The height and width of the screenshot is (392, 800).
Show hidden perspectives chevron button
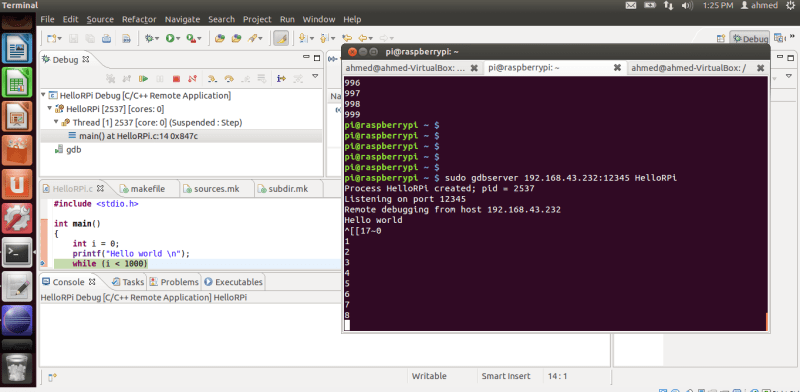tap(792, 36)
